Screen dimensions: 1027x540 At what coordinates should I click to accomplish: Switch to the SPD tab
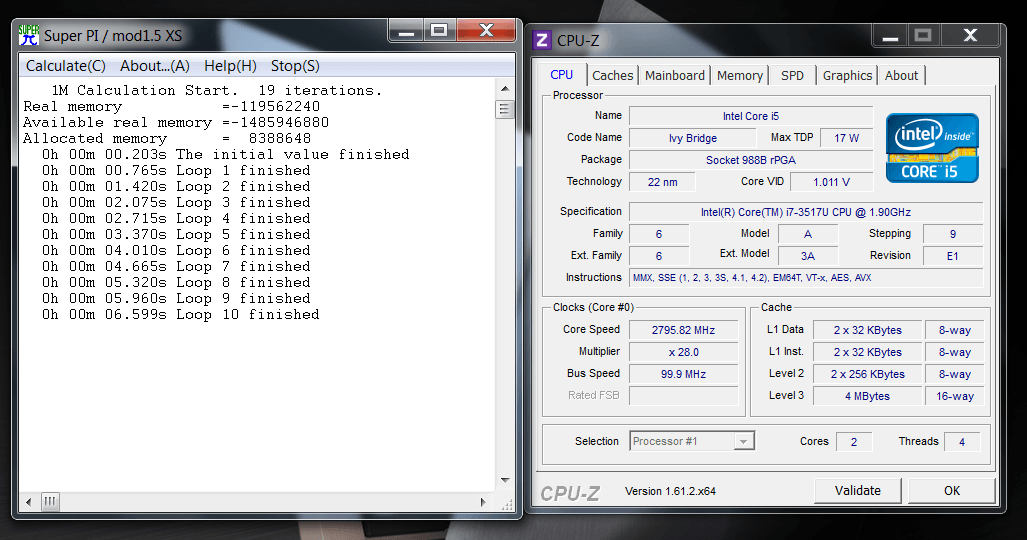[x=792, y=75]
